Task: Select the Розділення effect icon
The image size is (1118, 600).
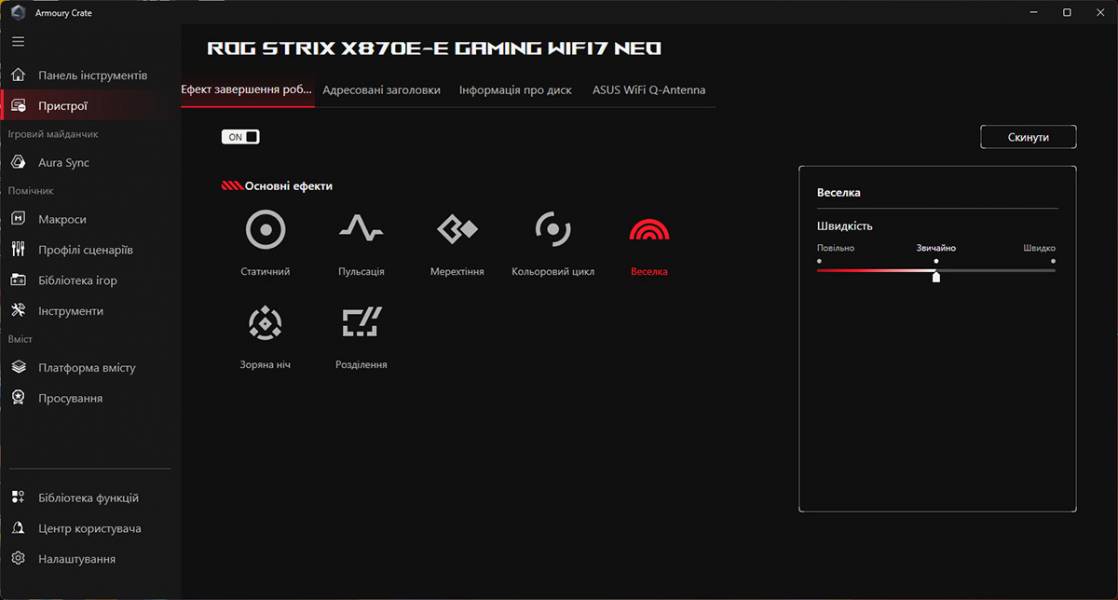Action: point(361,322)
